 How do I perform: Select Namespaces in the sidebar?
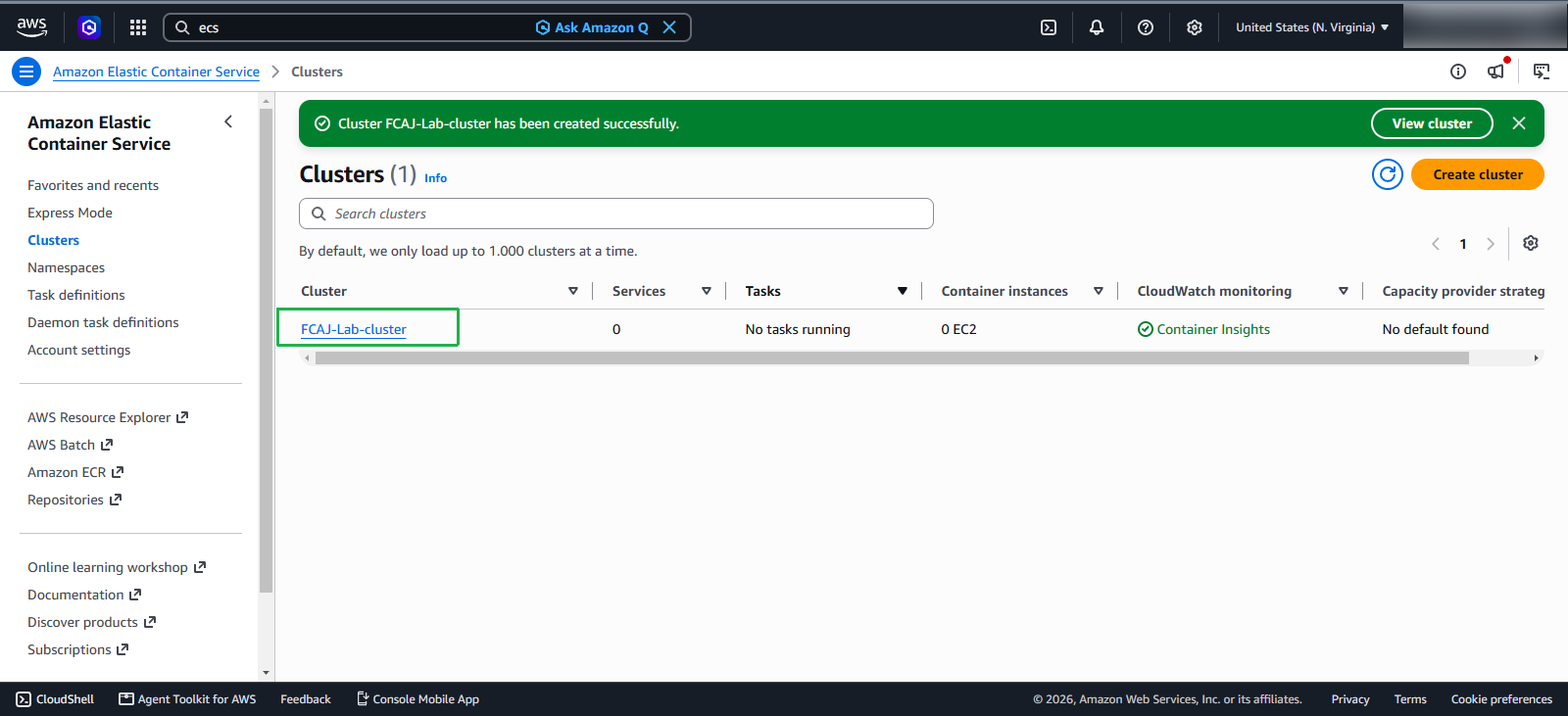tap(66, 267)
